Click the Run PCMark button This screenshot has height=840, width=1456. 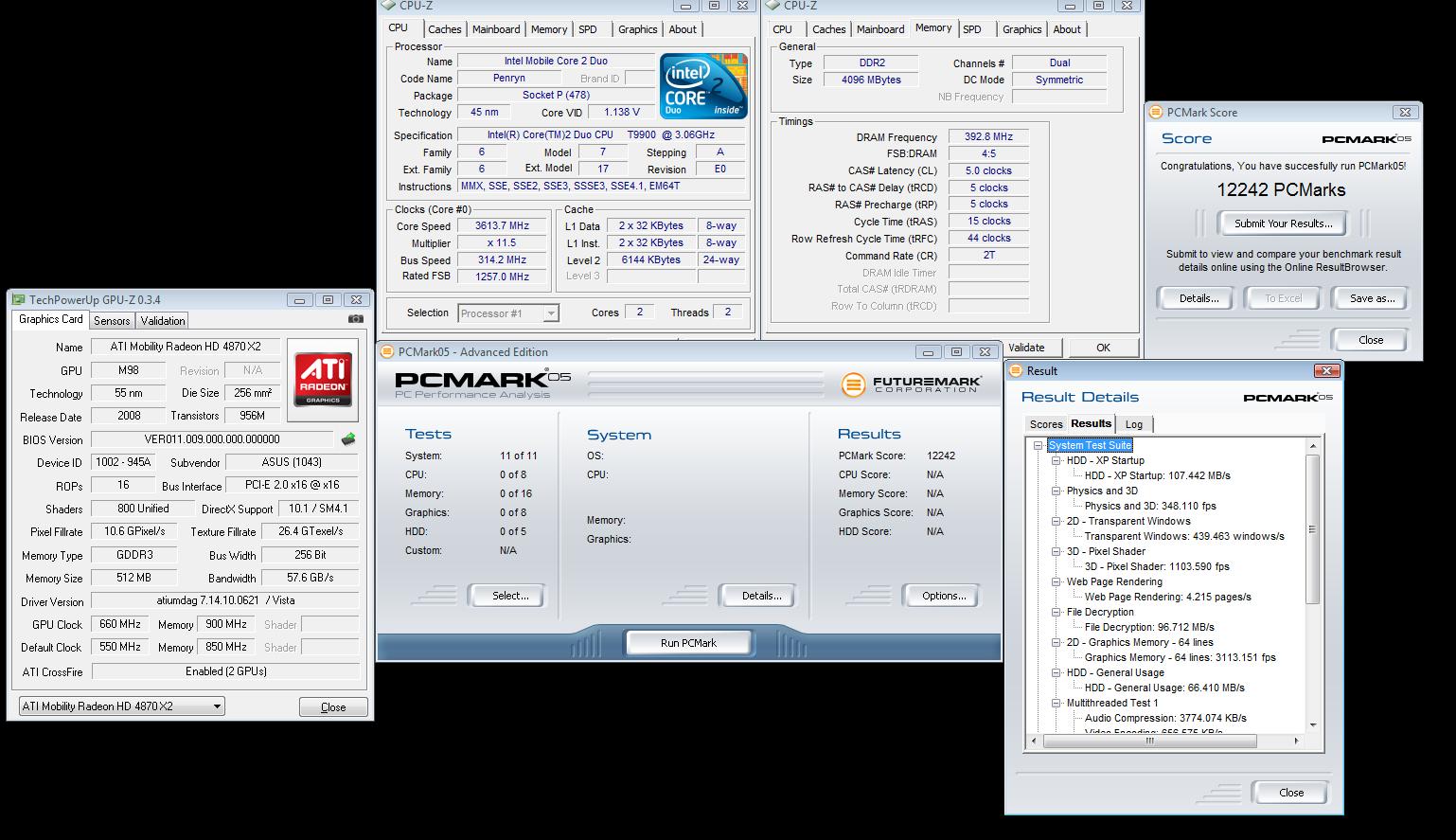coord(688,643)
